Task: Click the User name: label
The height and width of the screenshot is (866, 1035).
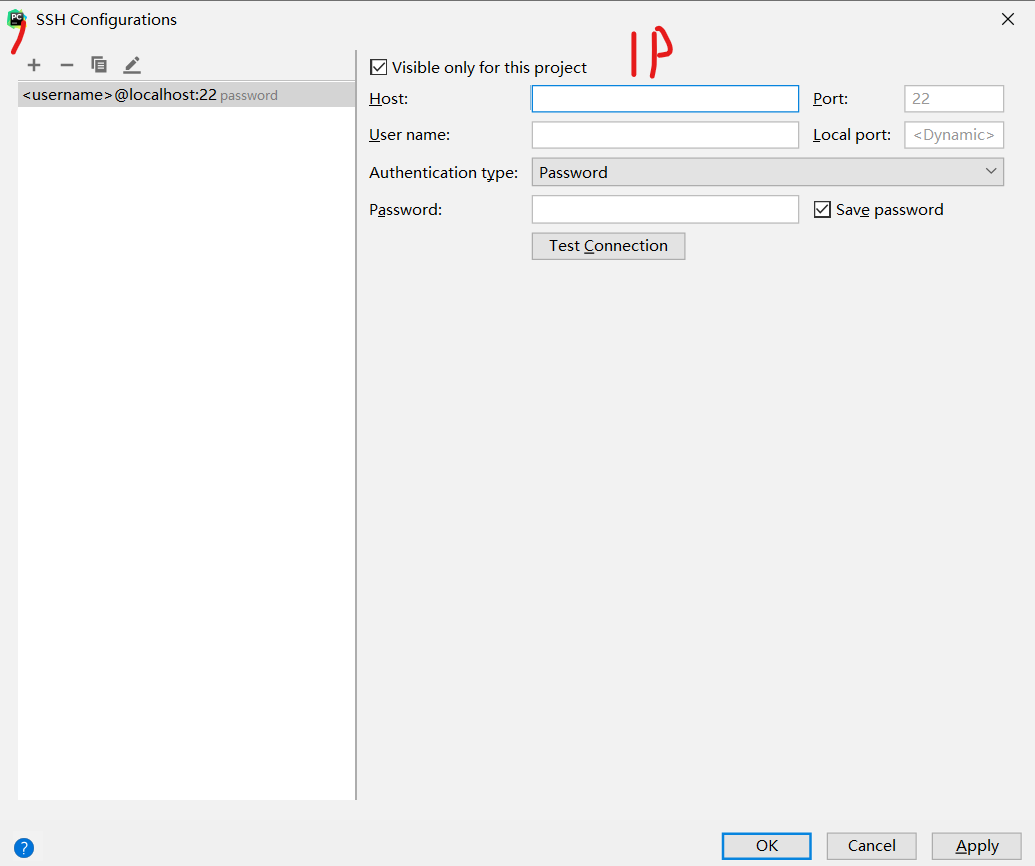Action: point(409,135)
